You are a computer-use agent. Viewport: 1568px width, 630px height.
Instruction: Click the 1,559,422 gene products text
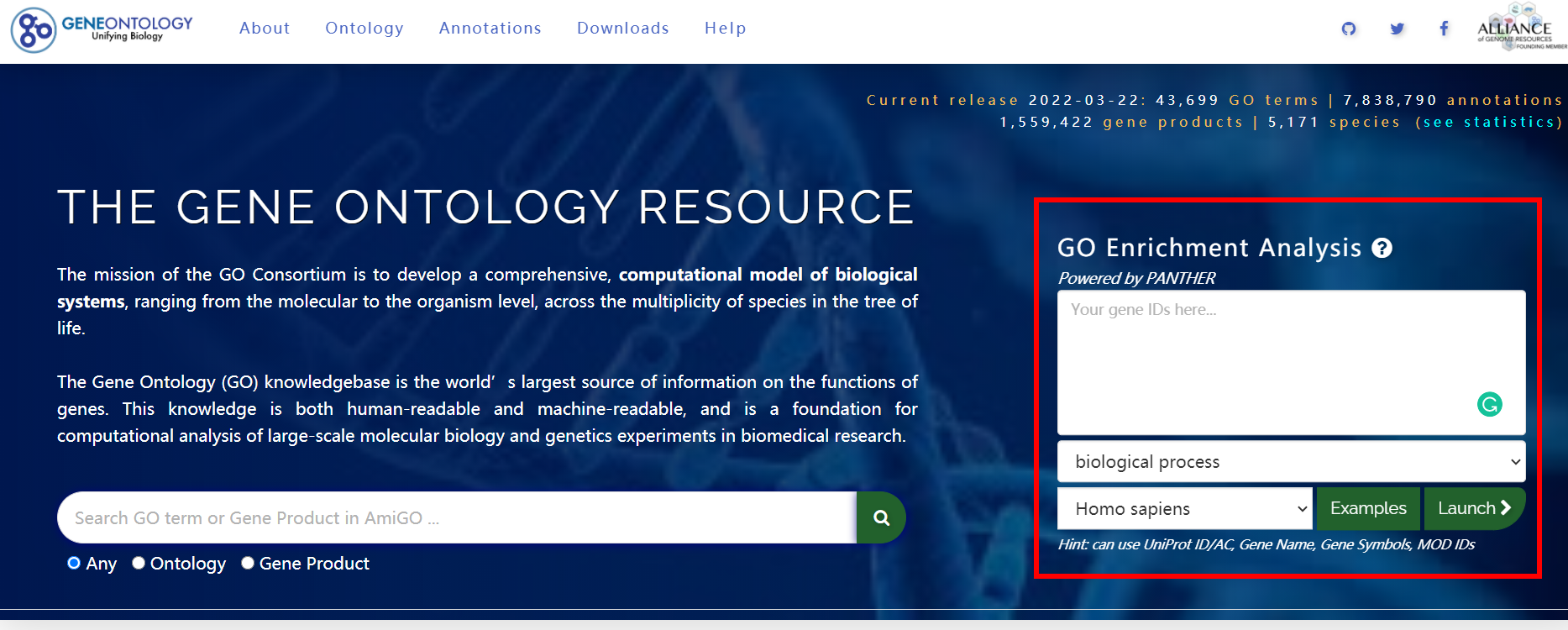pos(1121,123)
